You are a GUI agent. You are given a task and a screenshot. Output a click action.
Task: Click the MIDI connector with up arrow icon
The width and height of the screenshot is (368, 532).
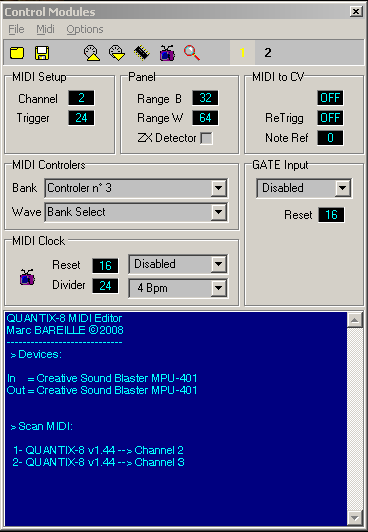(x=92, y=53)
